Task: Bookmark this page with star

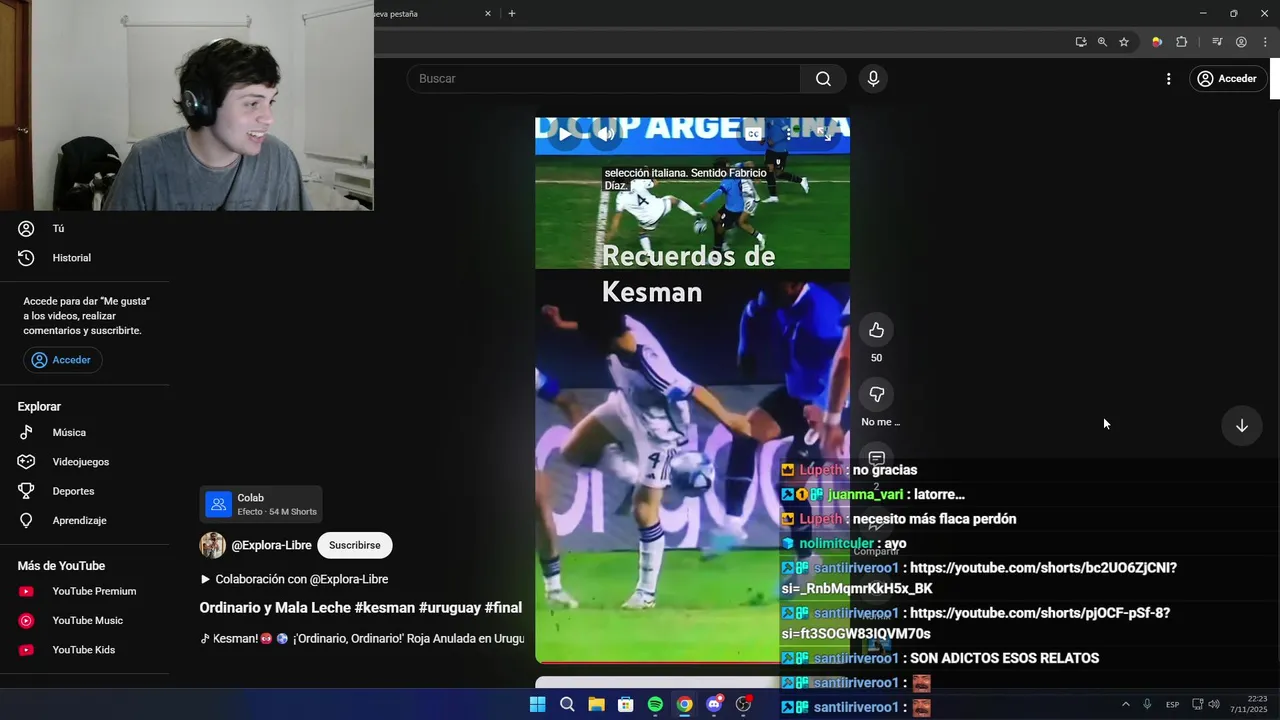Action: [1124, 42]
